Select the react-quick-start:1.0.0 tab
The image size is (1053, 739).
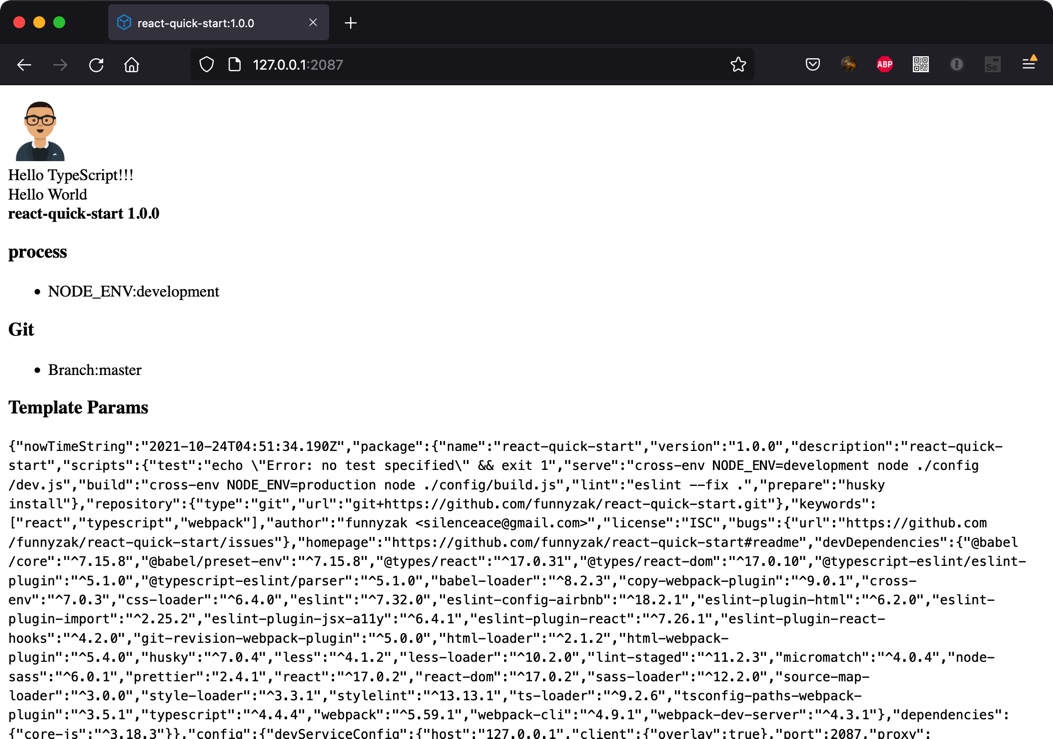pyautogui.click(x=218, y=22)
